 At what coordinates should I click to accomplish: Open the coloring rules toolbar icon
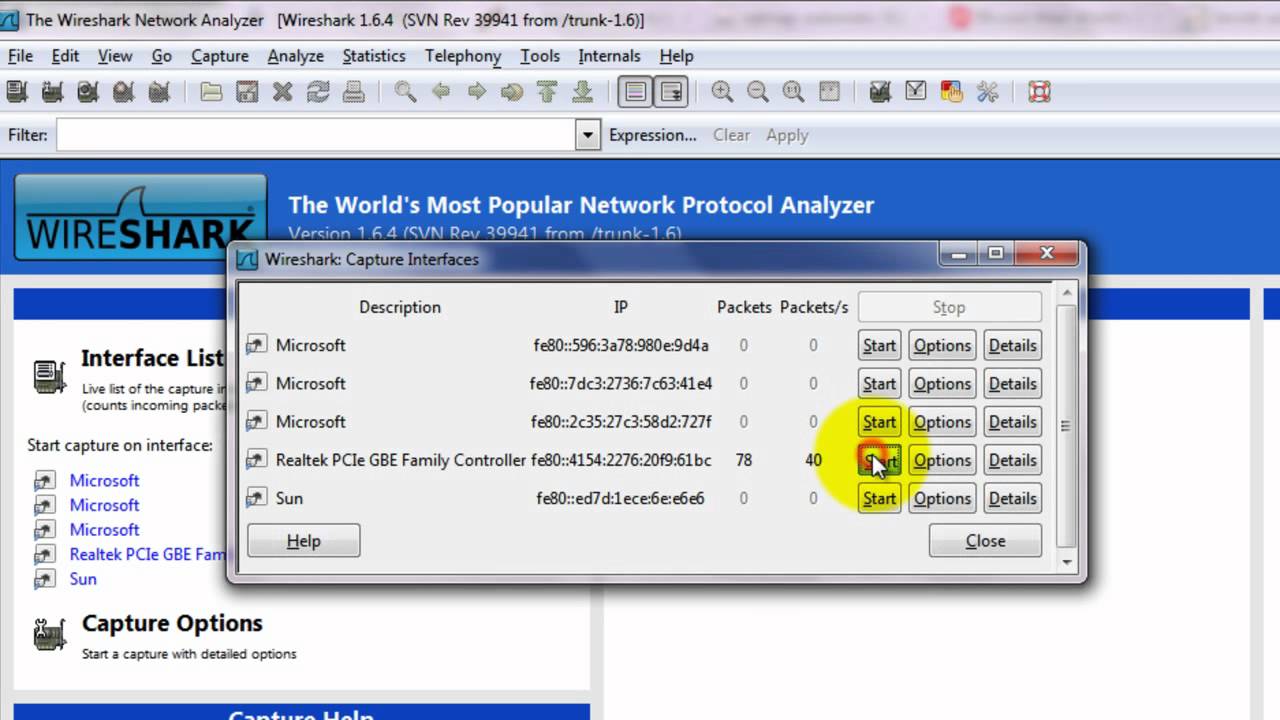(x=952, y=92)
